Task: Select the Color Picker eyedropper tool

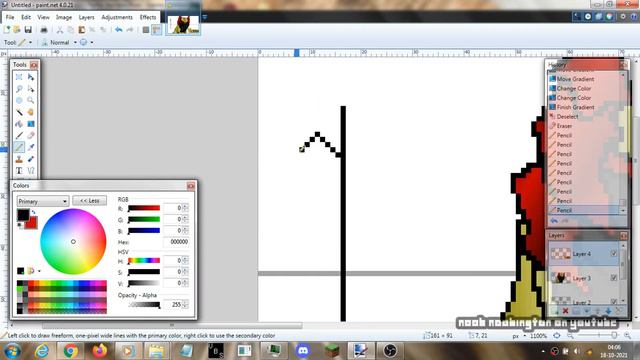Action: pos(31,147)
